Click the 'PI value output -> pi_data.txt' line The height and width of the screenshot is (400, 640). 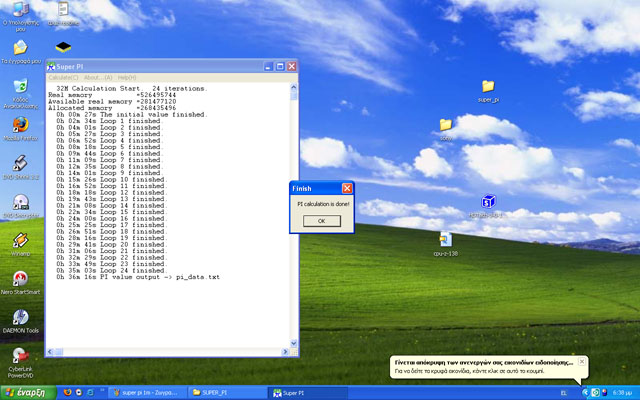(x=138, y=277)
